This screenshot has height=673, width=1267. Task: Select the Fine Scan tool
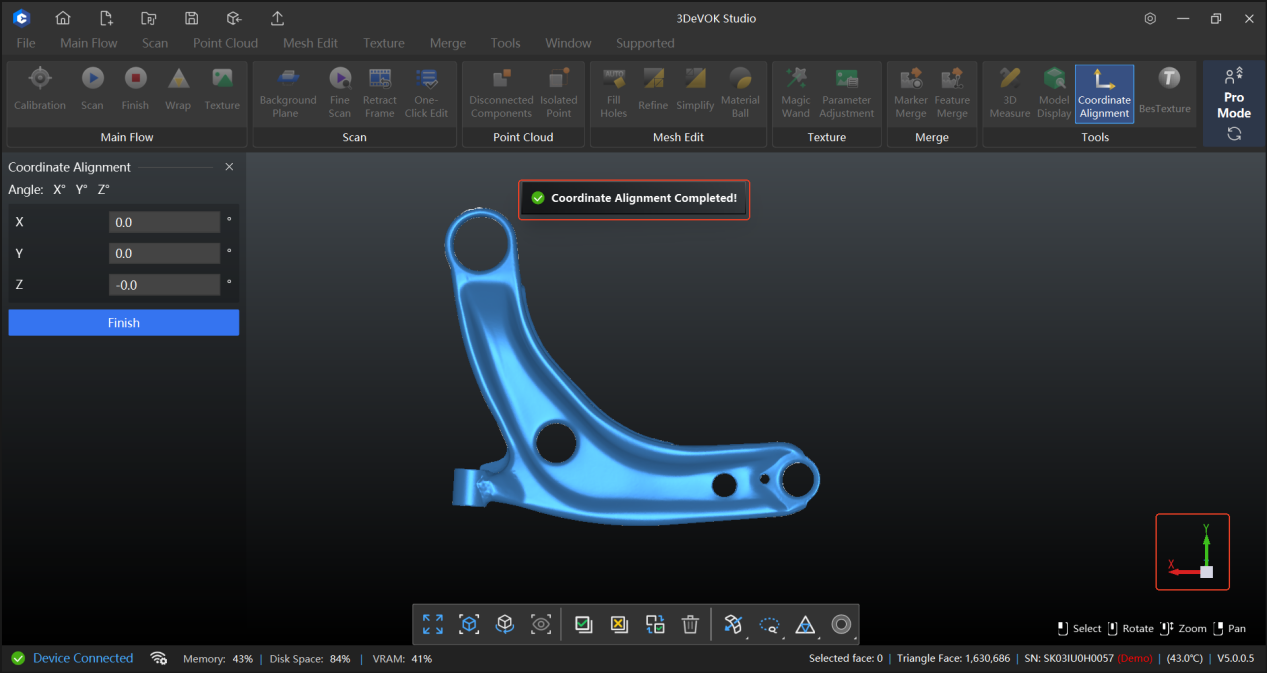tap(340, 92)
